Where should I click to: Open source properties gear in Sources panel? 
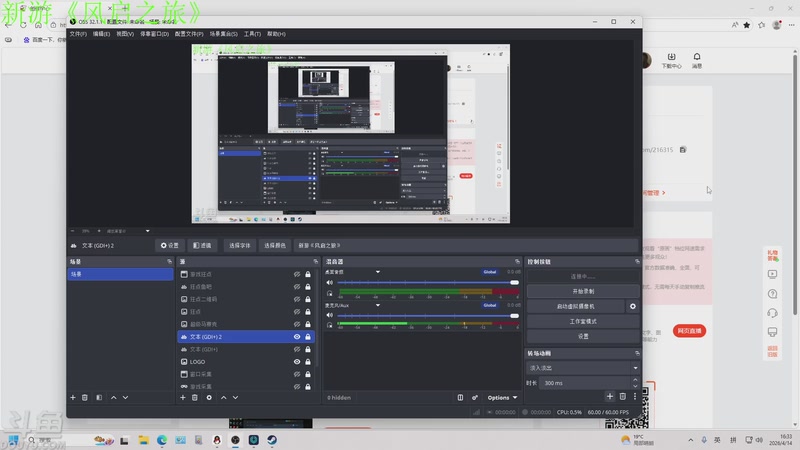click(209, 397)
